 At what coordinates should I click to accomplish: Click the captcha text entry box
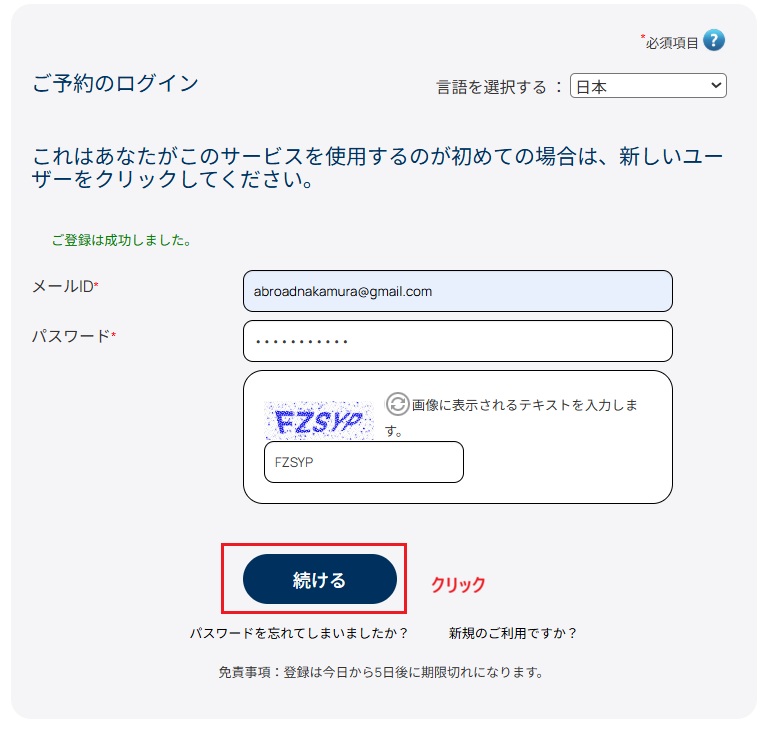click(363, 462)
